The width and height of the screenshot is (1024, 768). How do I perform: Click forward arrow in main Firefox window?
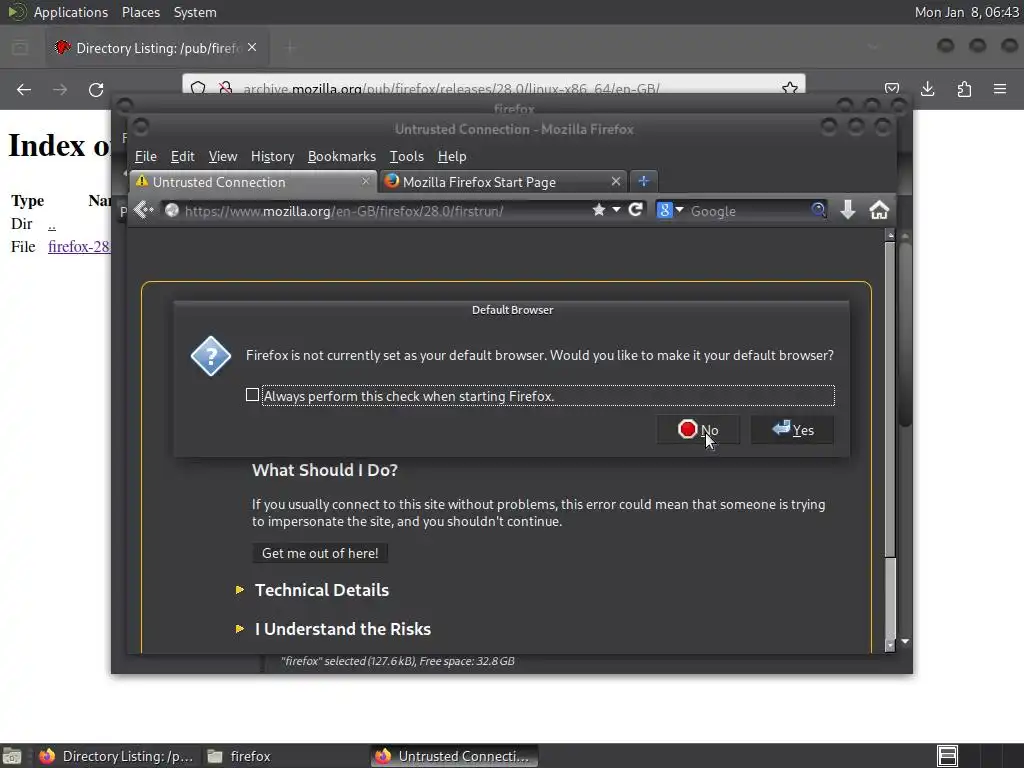click(60, 89)
